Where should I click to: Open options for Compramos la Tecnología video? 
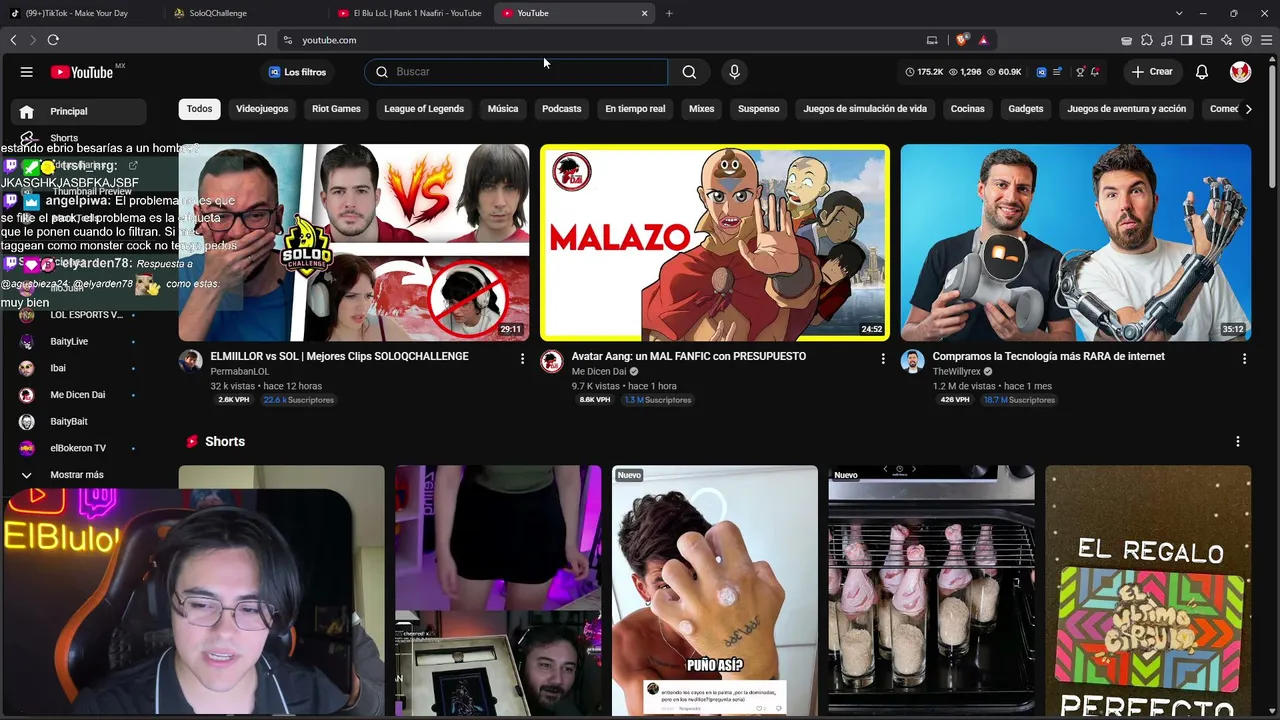[1244, 358]
